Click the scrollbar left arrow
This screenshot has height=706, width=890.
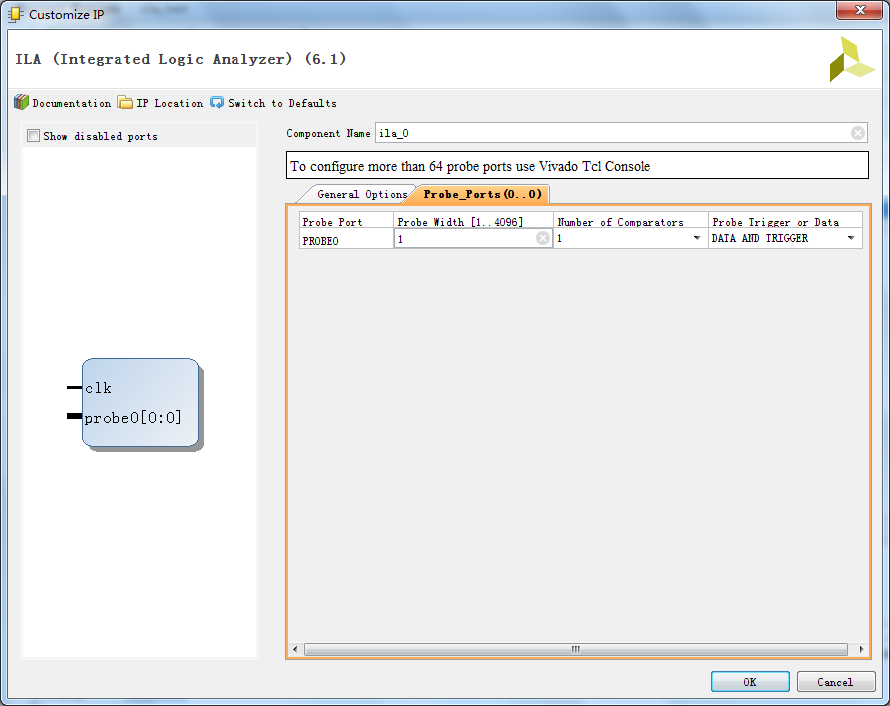pyautogui.click(x=295, y=649)
